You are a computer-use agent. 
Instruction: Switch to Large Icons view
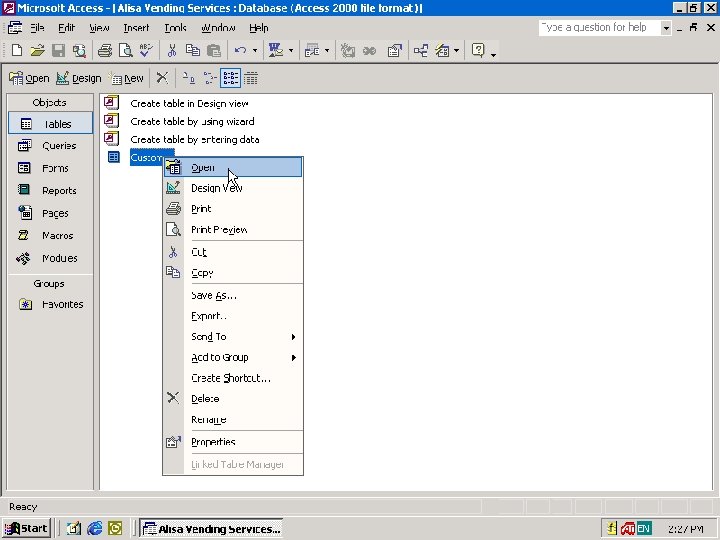188,78
